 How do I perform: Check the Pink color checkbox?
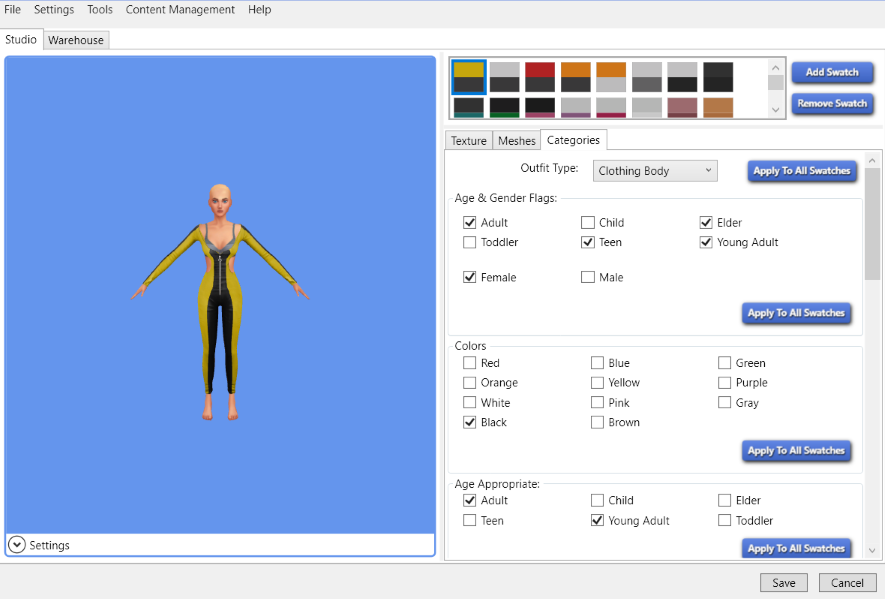(597, 403)
